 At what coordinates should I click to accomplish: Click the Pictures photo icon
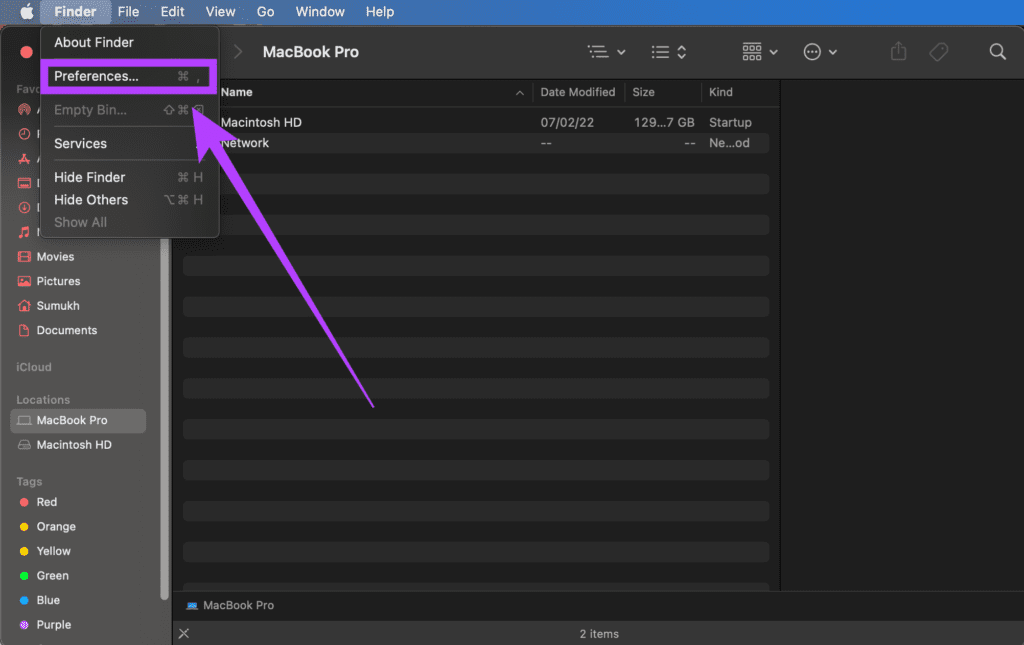click(x=24, y=281)
